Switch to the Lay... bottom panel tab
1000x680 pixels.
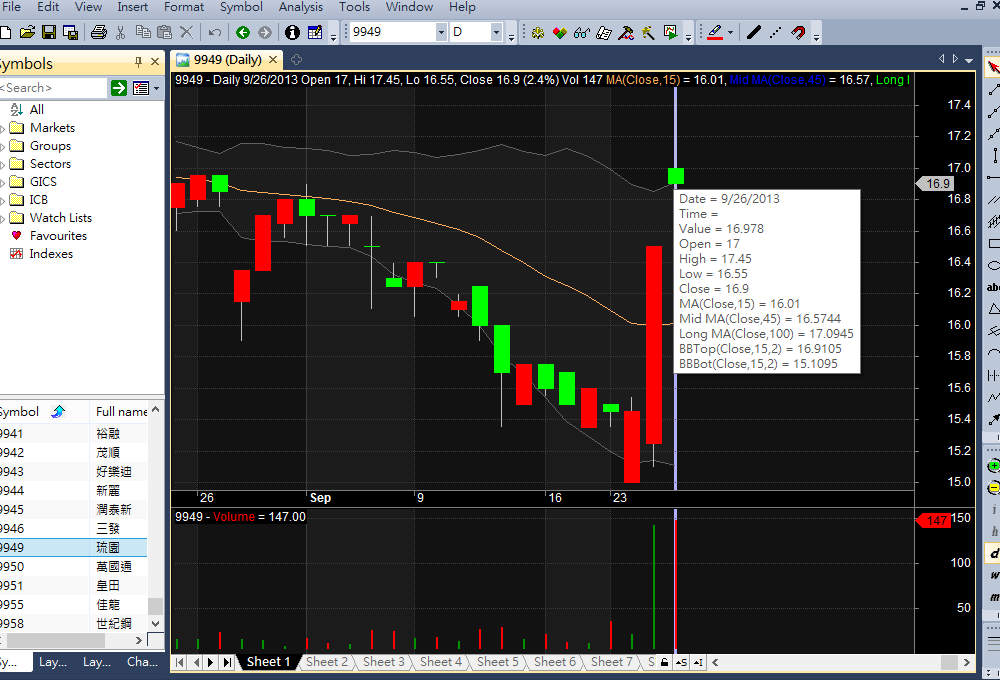click(x=52, y=662)
